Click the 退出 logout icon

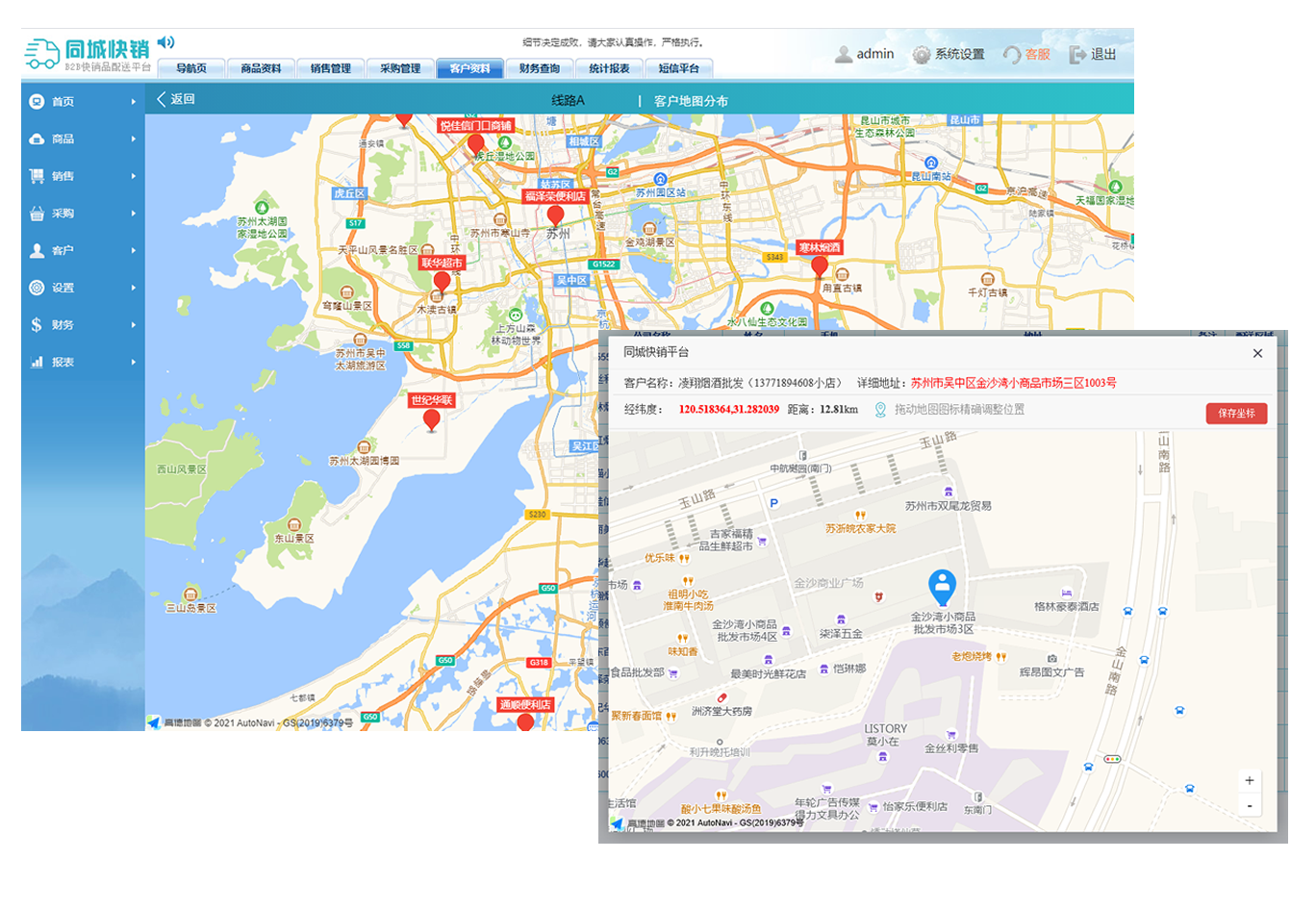click(x=1077, y=55)
